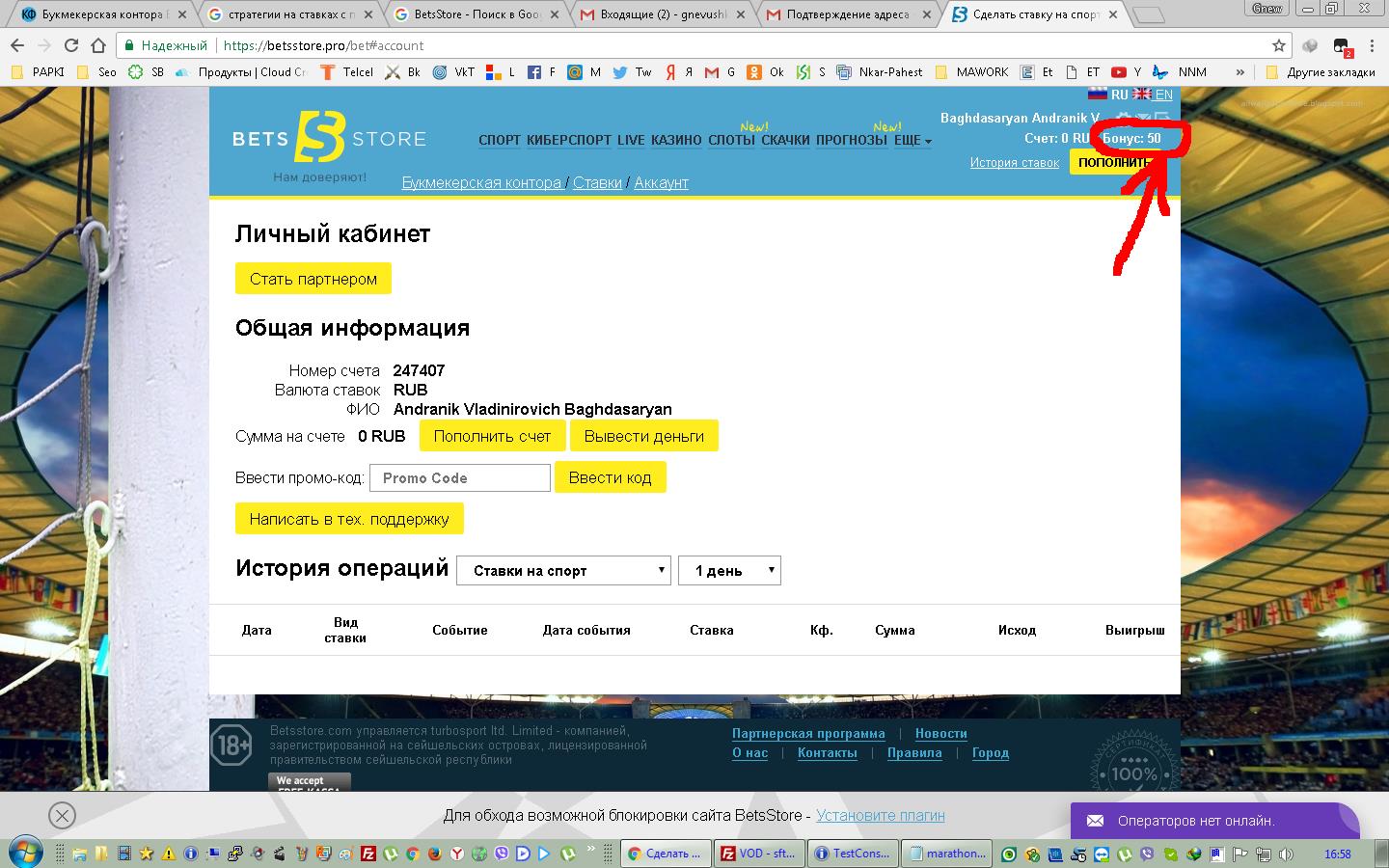
Task: Click the BetsStore logo
Action: click(329, 138)
